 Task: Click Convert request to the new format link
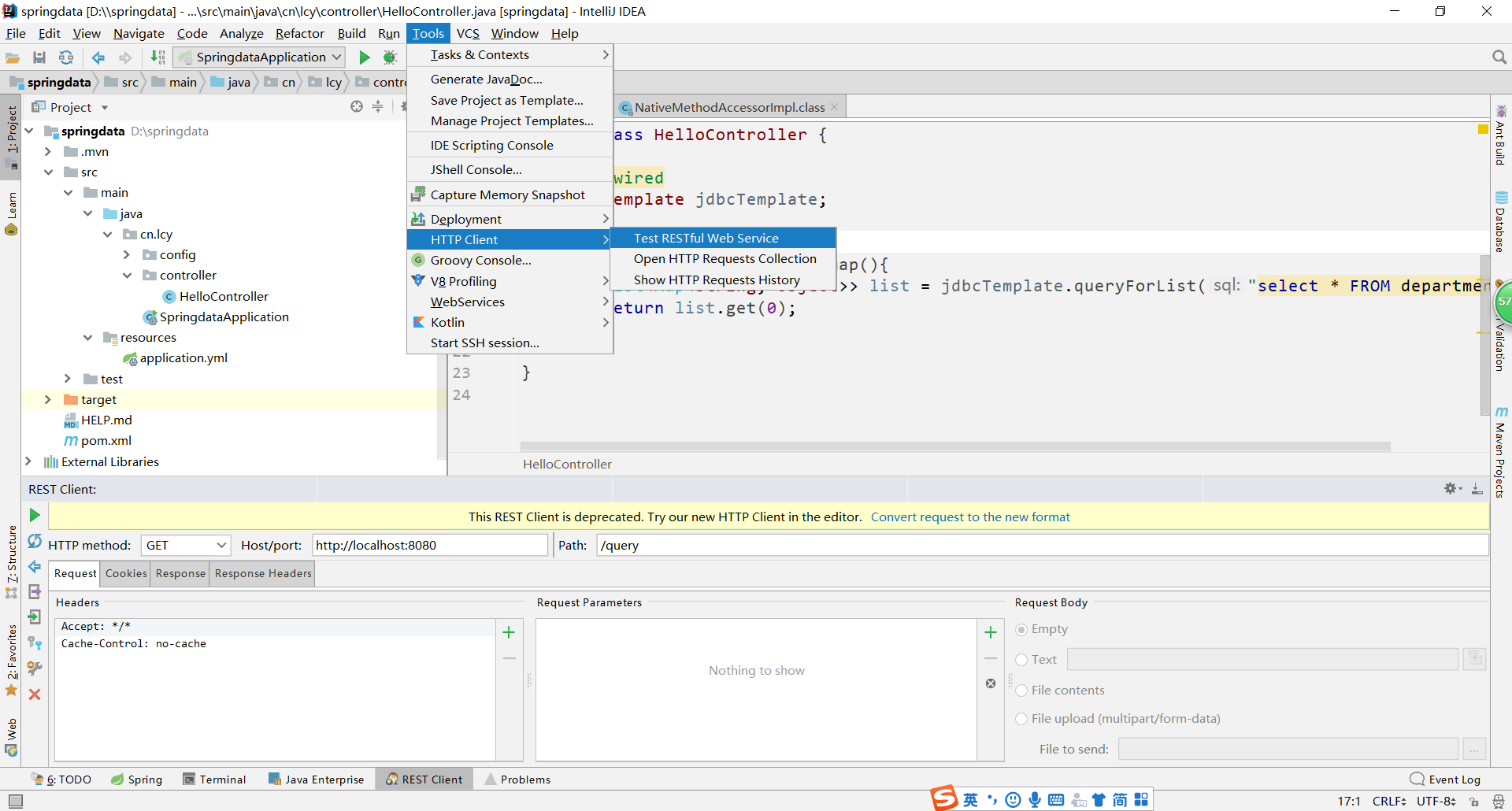[x=970, y=517]
